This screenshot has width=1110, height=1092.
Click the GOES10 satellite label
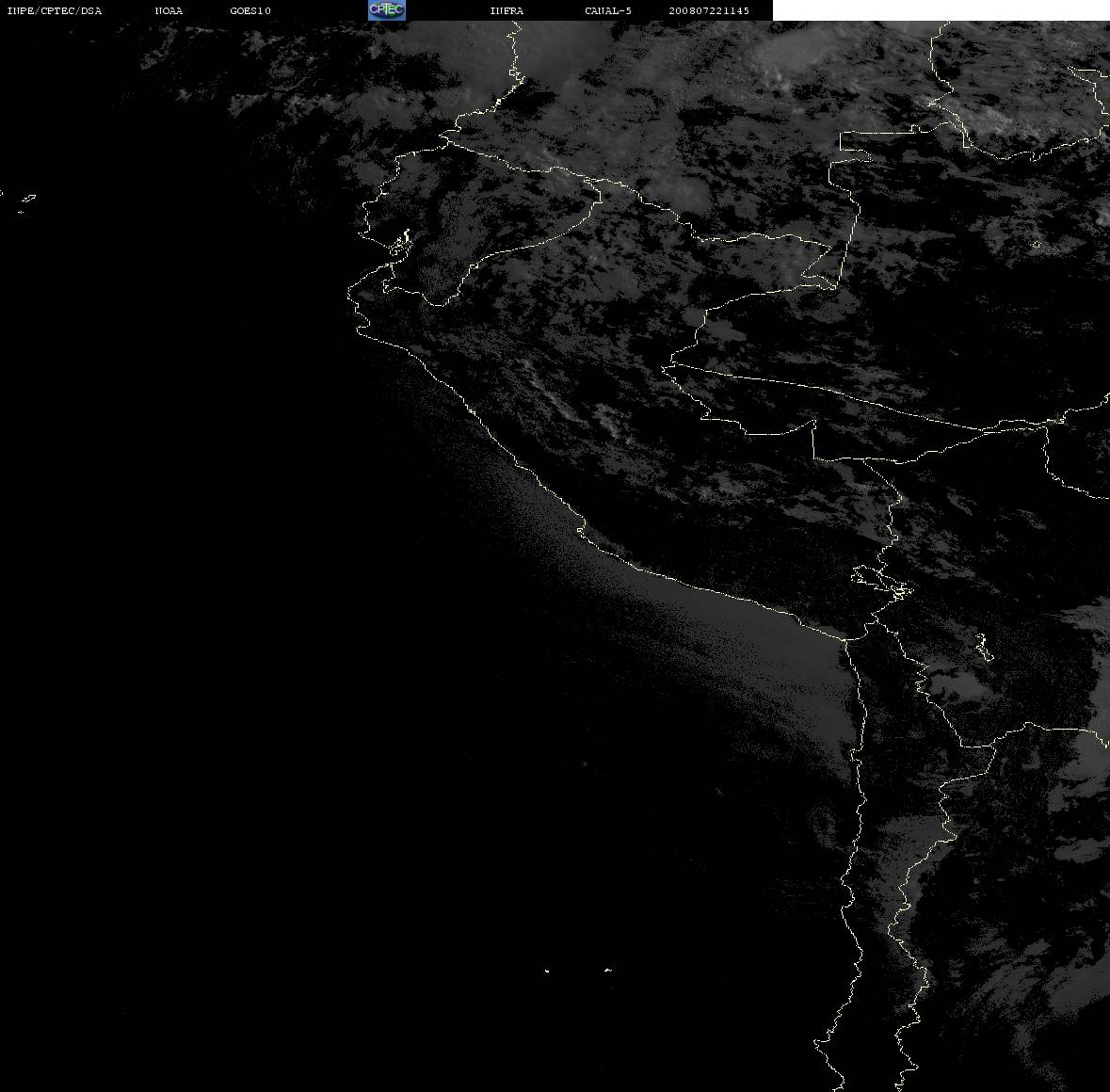250,10
